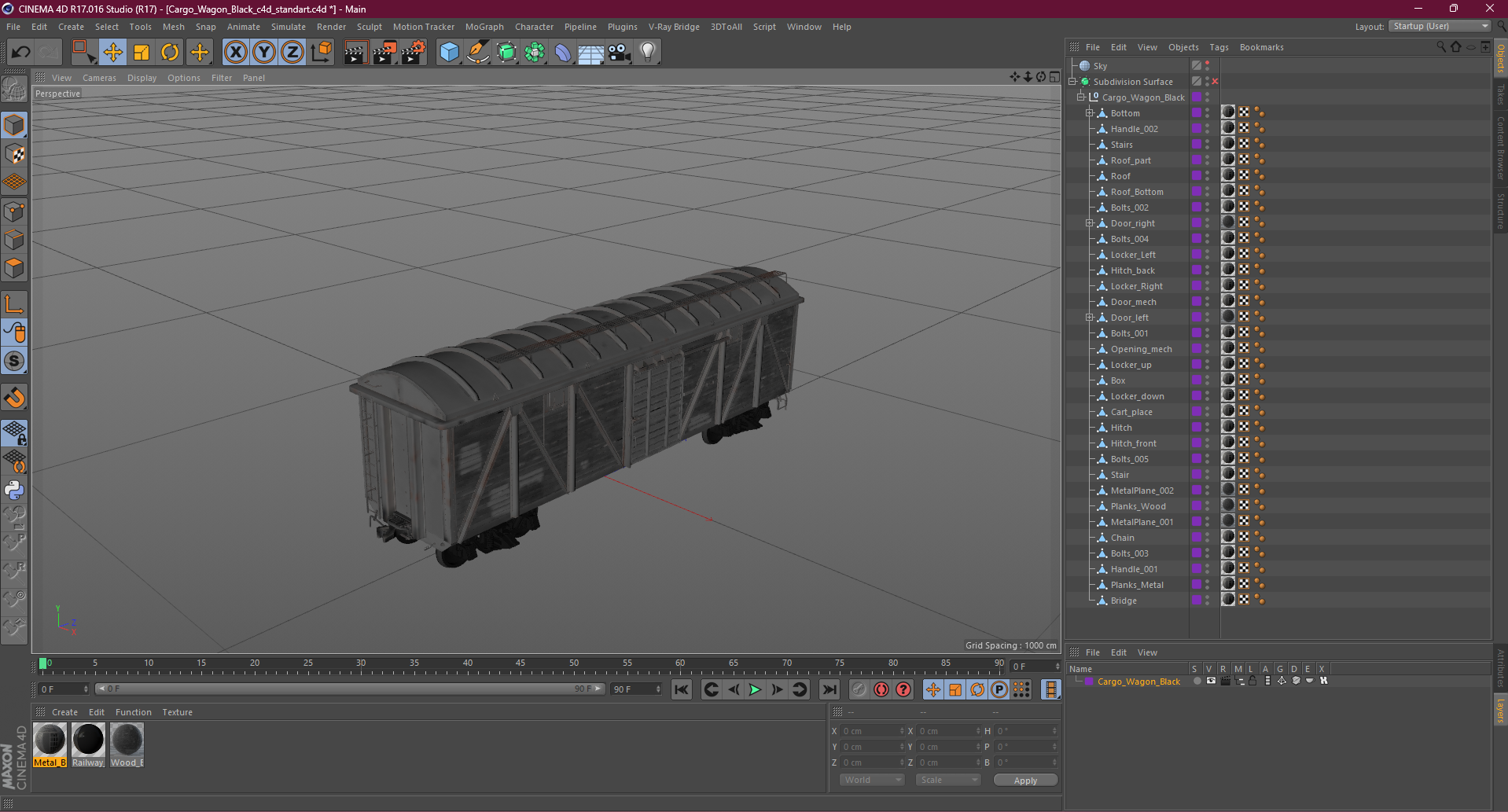The image size is (1508, 812).
Task: Open the Spline pen tool
Action: [478, 53]
